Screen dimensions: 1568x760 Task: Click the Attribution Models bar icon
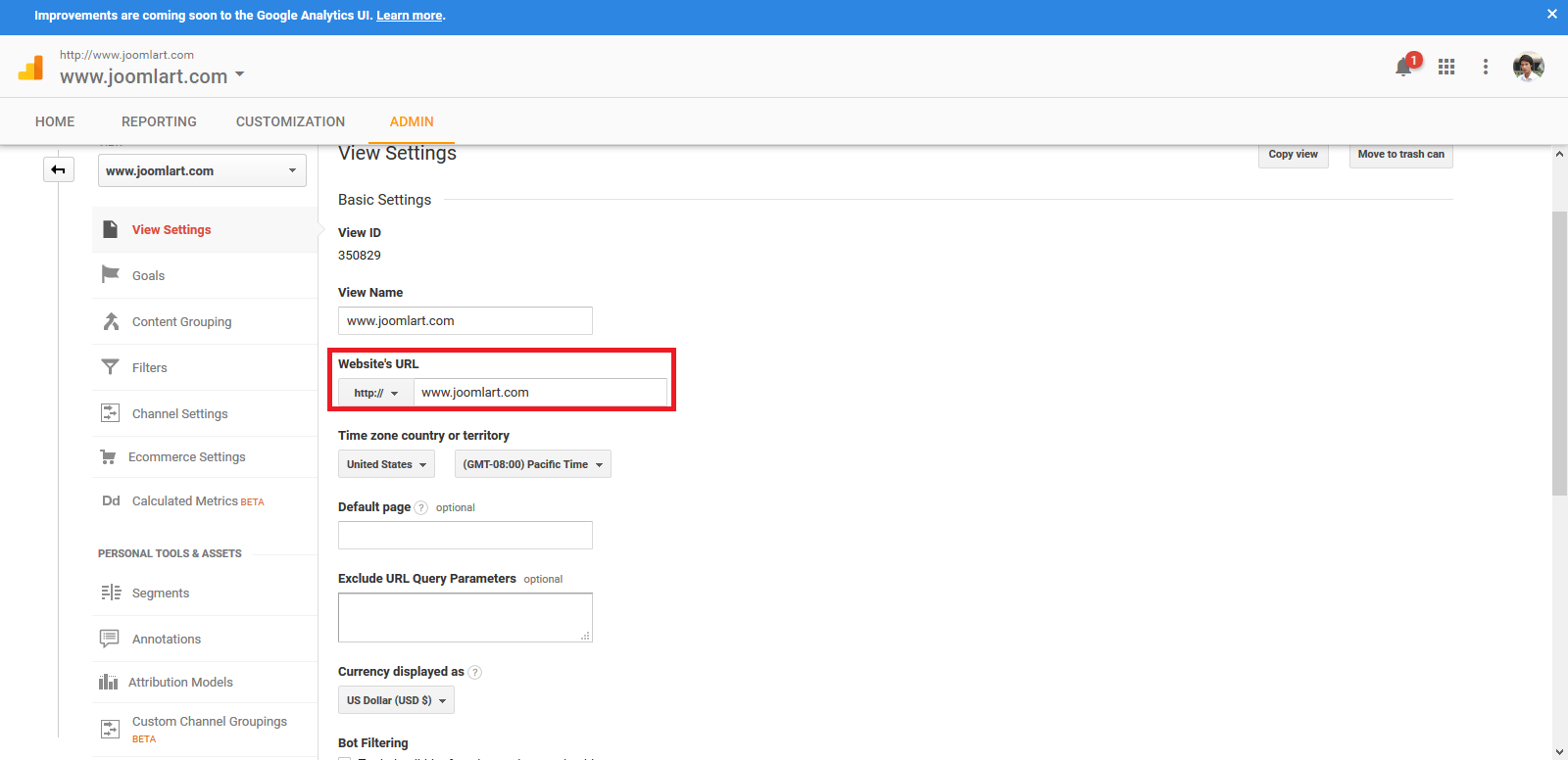(x=108, y=682)
